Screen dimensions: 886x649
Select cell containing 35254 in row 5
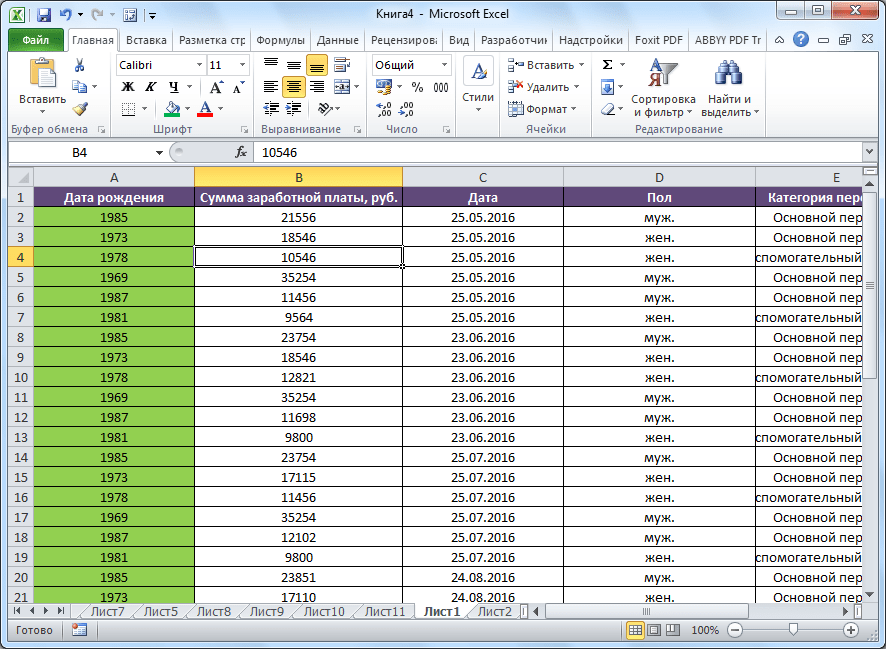click(298, 277)
